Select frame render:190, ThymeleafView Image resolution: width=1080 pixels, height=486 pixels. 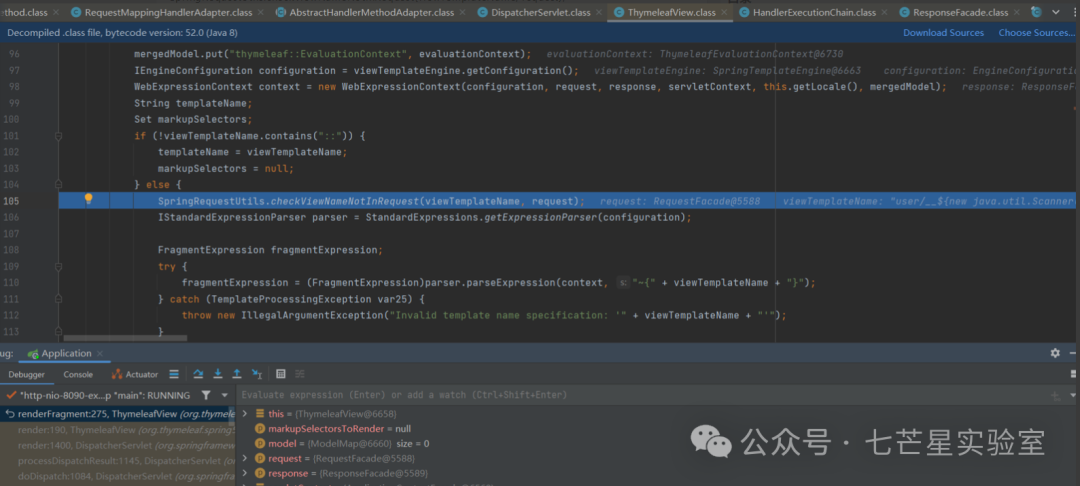[x=117, y=429]
